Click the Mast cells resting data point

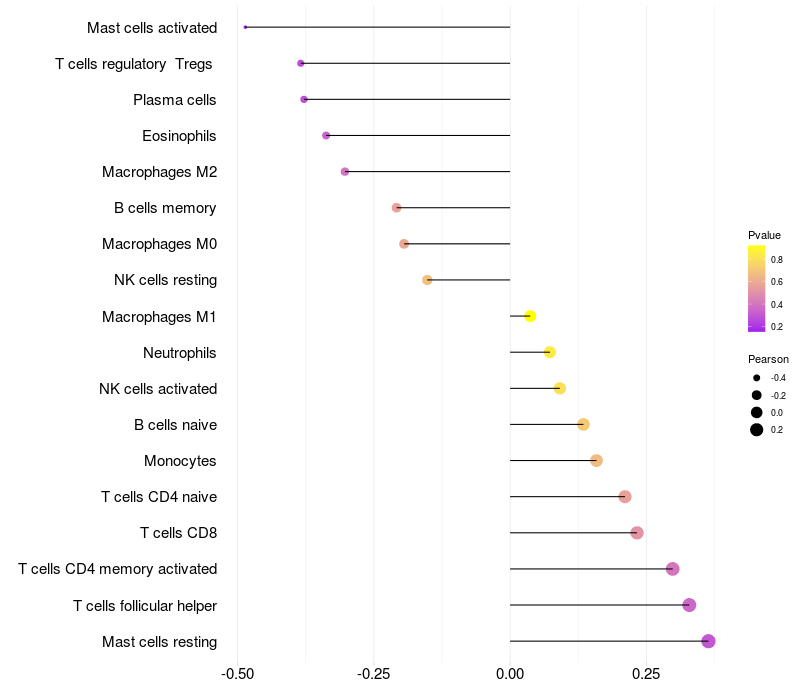pyautogui.click(x=708, y=641)
